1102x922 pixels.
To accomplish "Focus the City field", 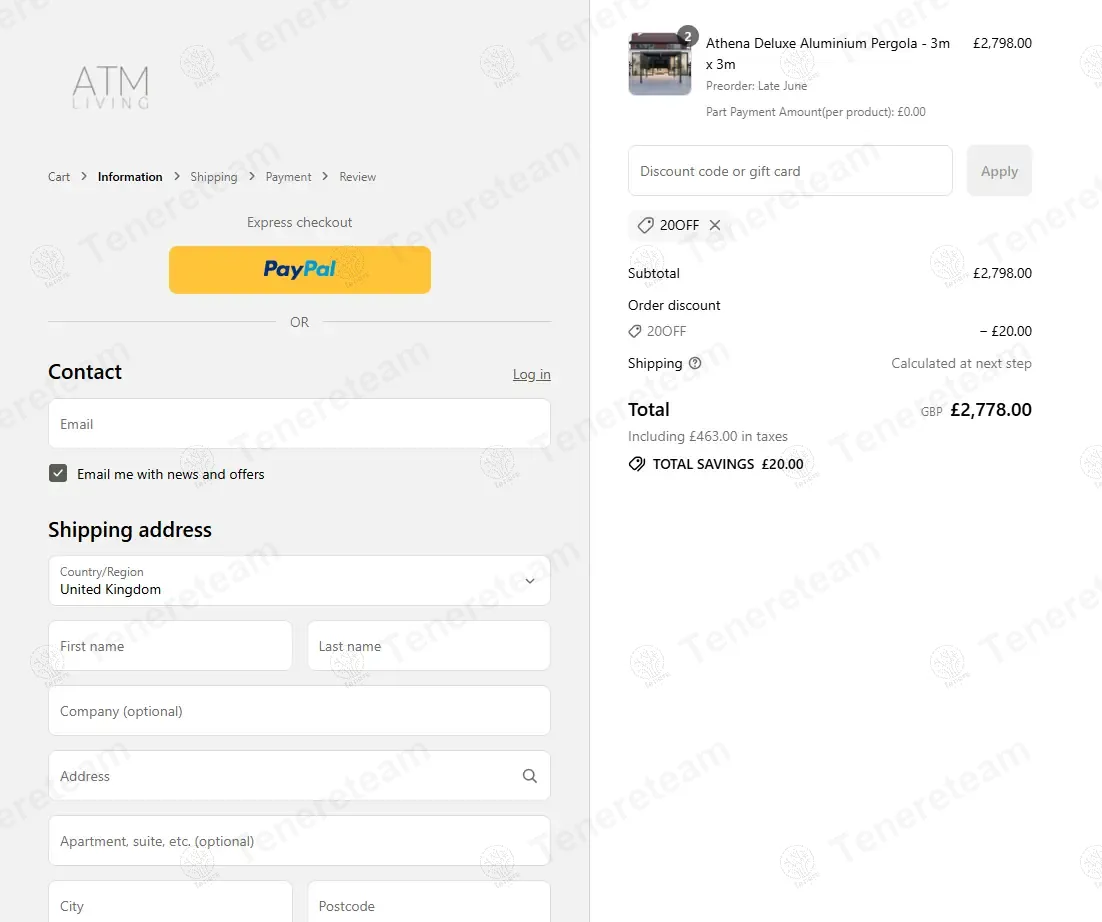I will tap(170, 902).
